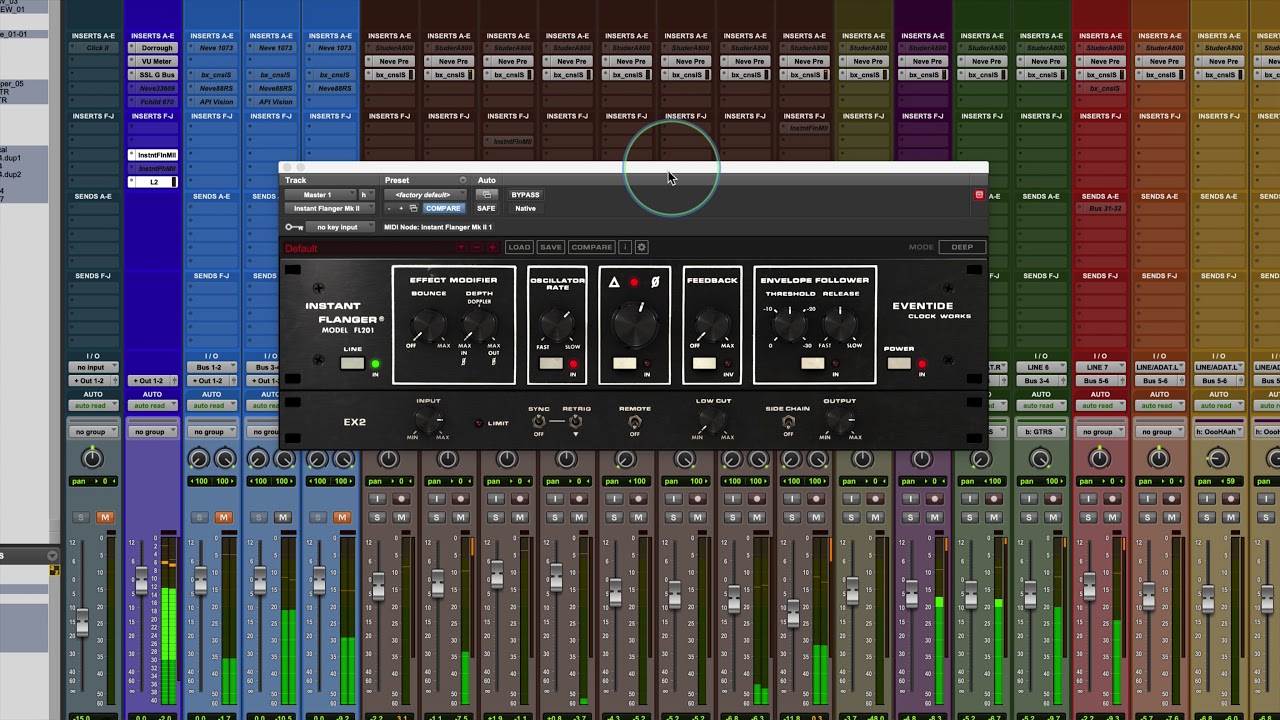The image size is (1280, 720).
Task: Open the 'b: GTRS' group dropdown
Action: [1040, 432]
